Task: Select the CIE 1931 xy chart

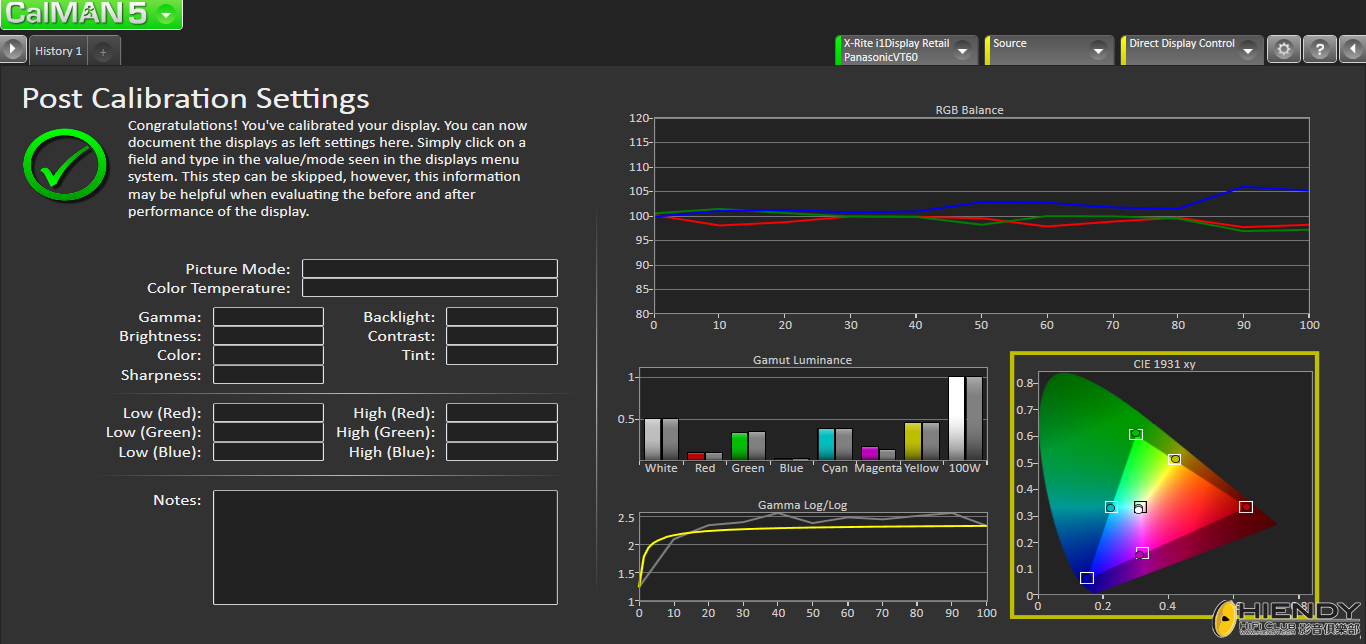Action: click(x=1164, y=485)
